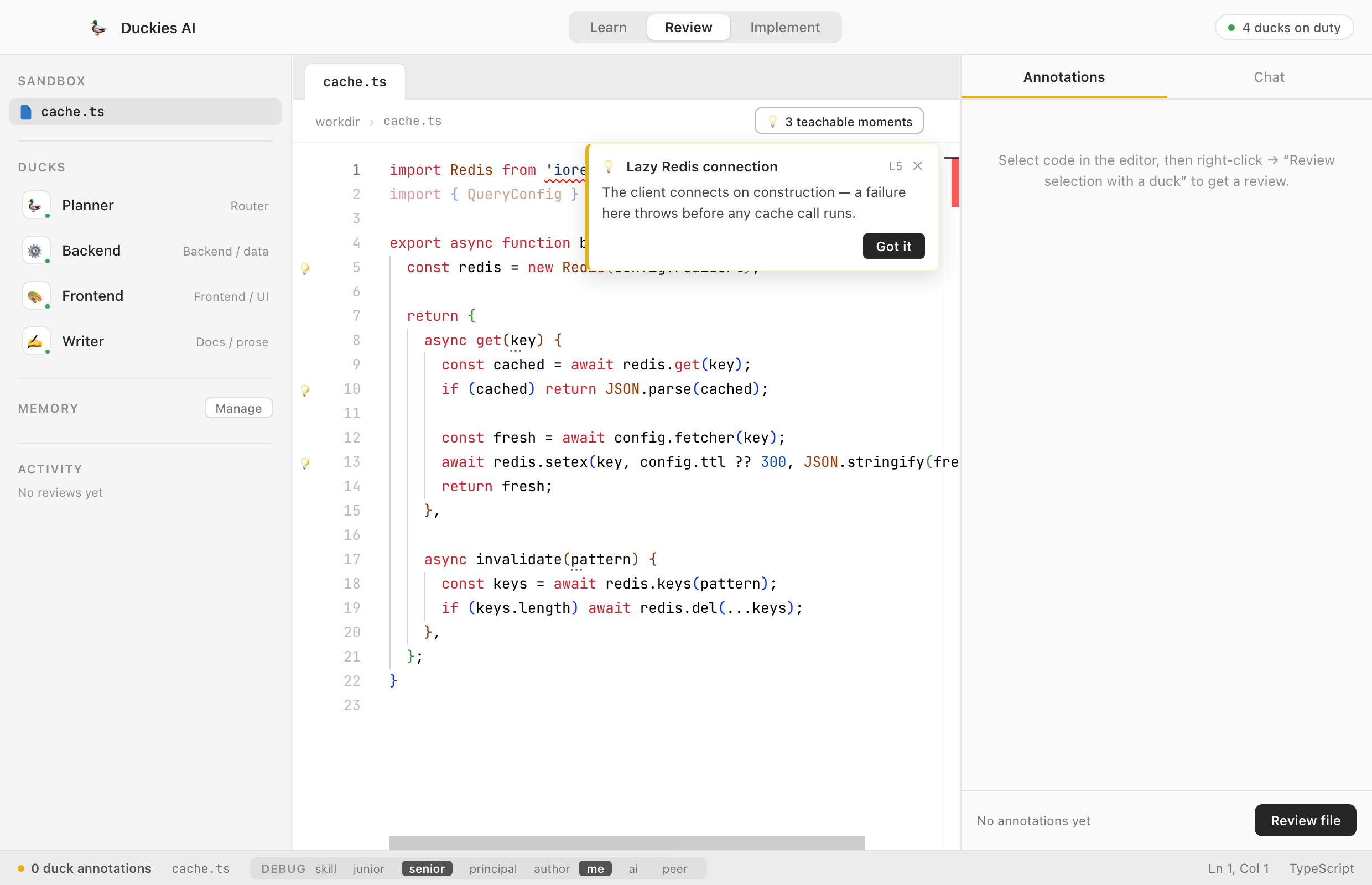The image size is (1372, 885).
Task: Close the Lazy Redis connection popup
Action: 918,166
